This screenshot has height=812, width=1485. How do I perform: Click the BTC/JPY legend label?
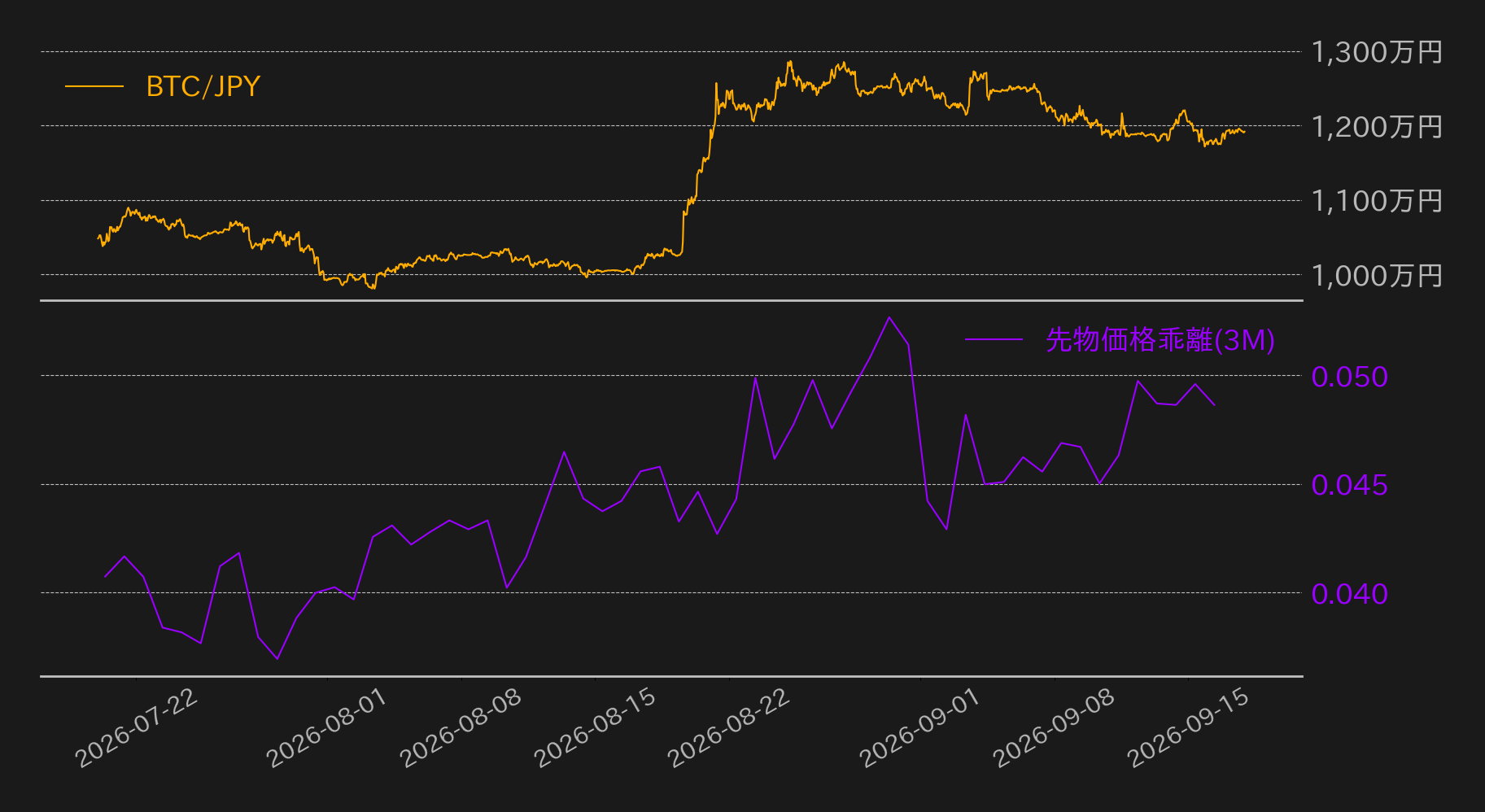(x=203, y=86)
